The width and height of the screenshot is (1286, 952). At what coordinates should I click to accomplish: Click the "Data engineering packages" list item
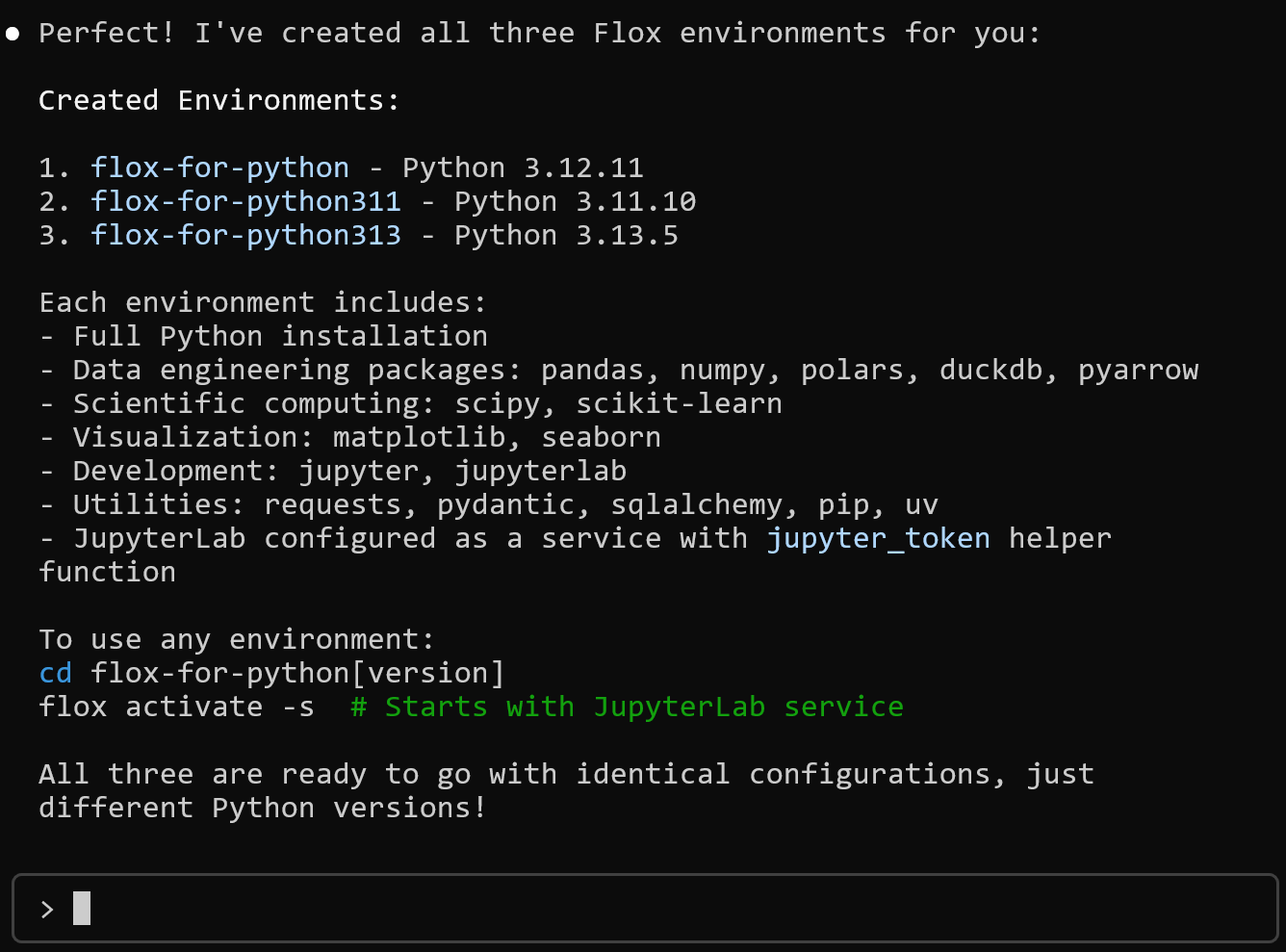pyautogui.click(x=635, y=370)
